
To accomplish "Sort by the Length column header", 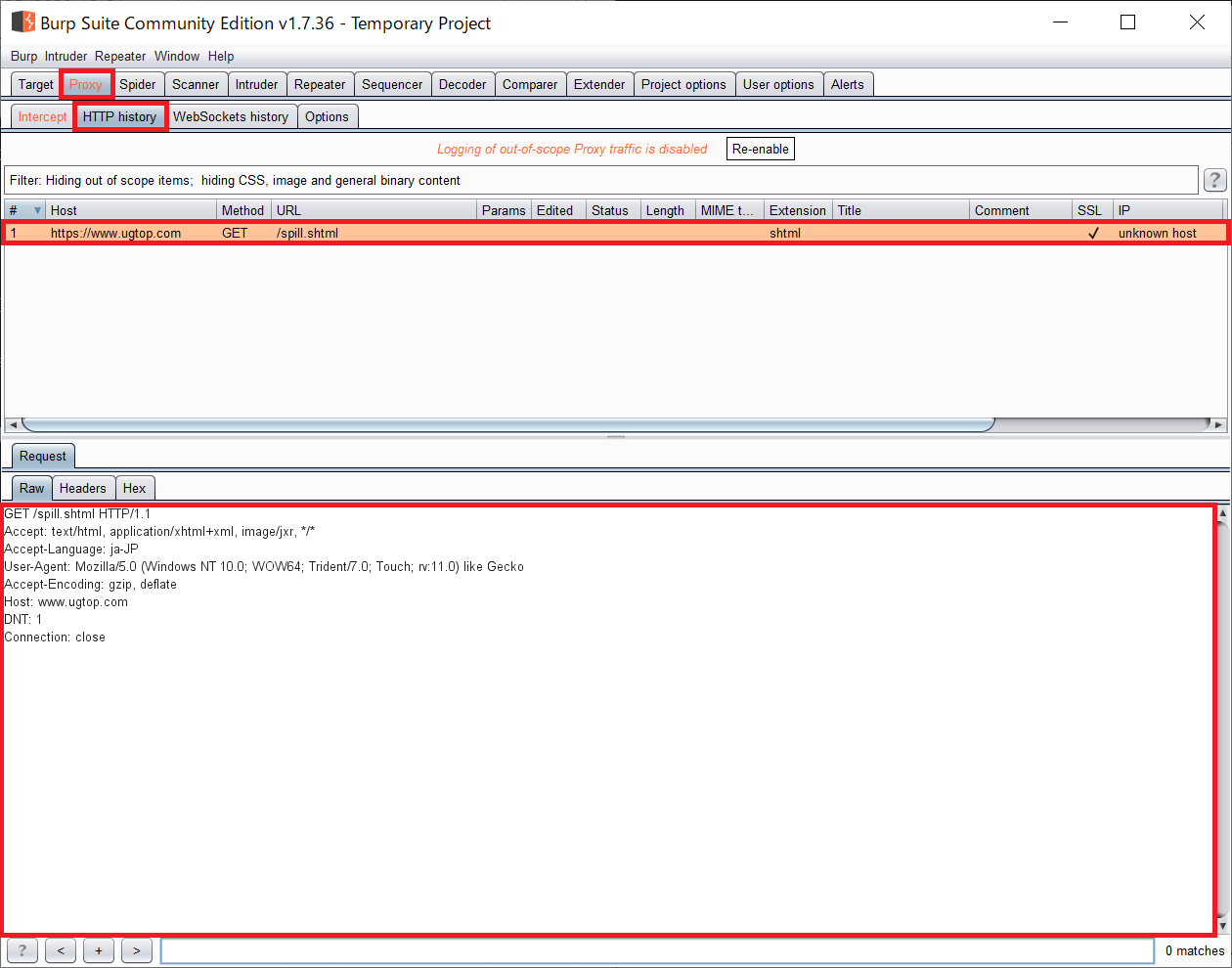I will tap(668, 210).
